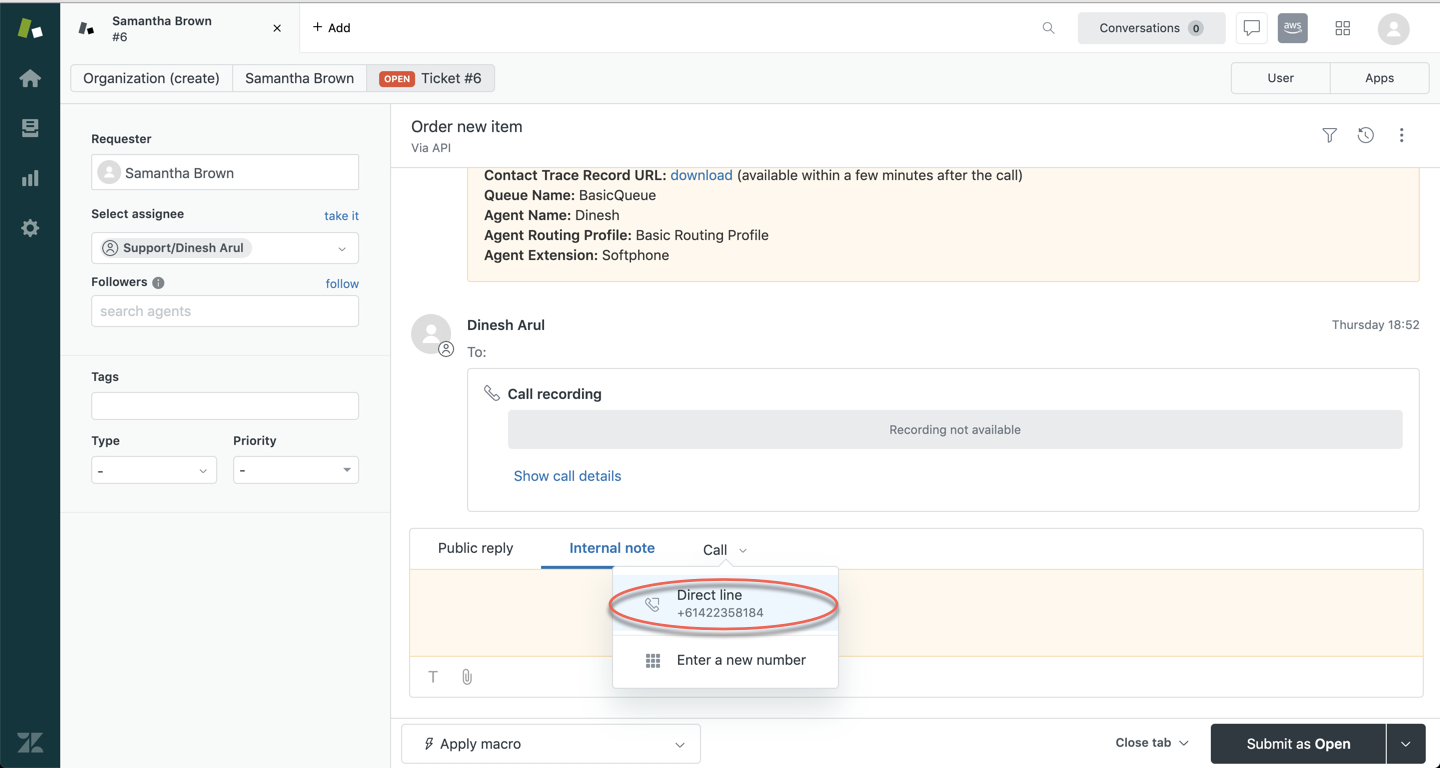This screenshot has height=768, width=1440.
Task: Open the Home icon in sidebar
Action: click(30, 78)
